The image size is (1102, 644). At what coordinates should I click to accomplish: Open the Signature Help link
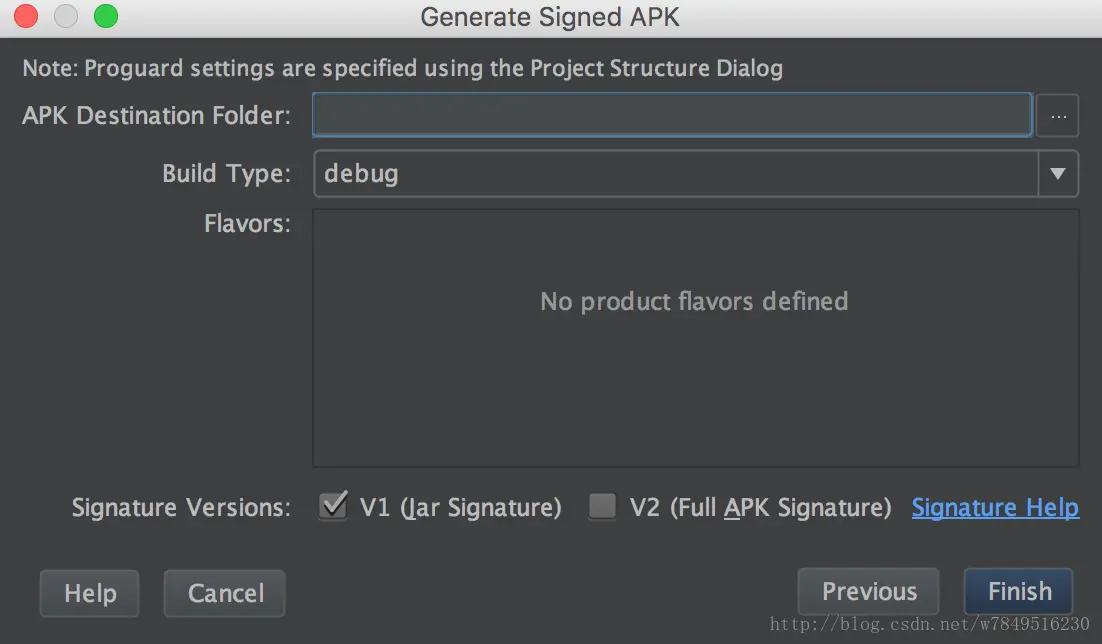tap(995, 508)
